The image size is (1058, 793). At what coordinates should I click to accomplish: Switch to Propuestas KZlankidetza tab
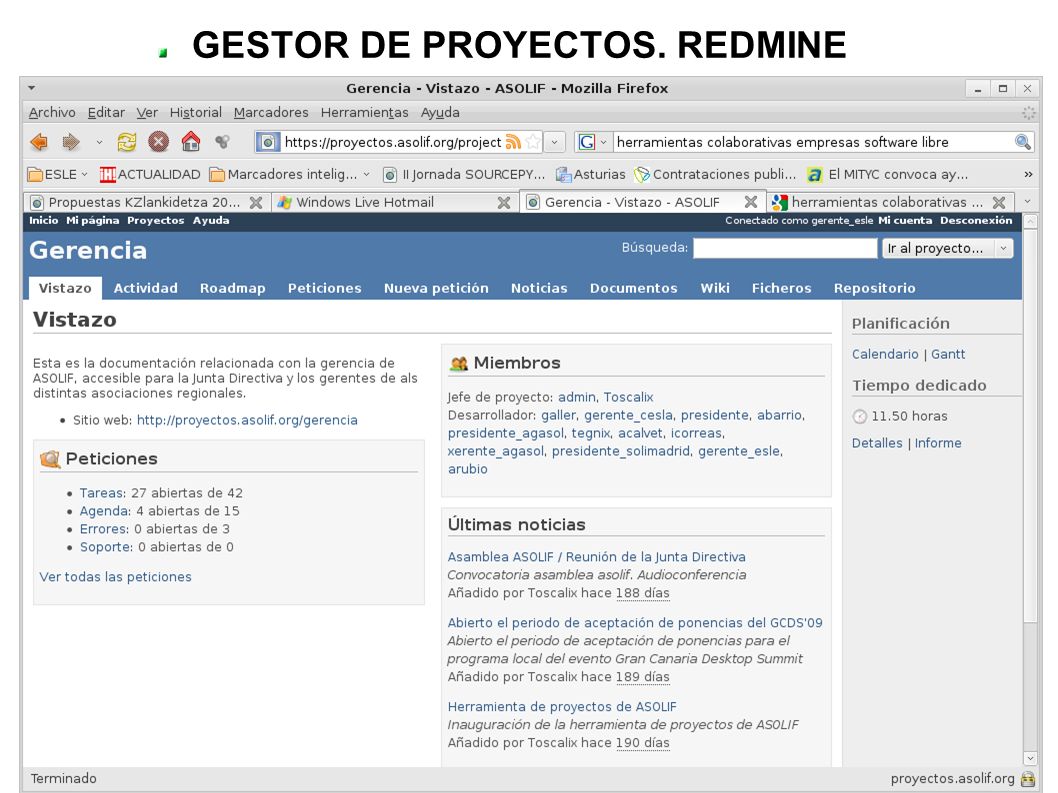[144, 202]
